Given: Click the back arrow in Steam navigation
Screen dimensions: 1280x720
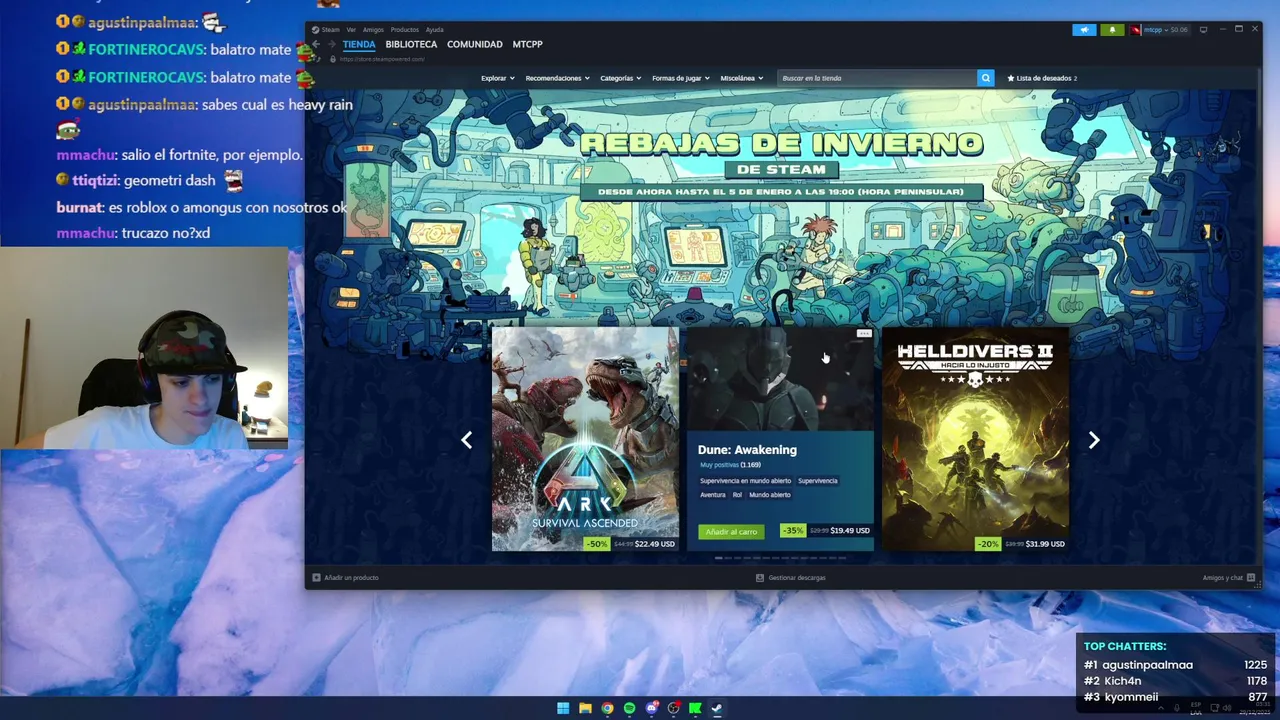Looking at the screenshot, I should point(316,44).
